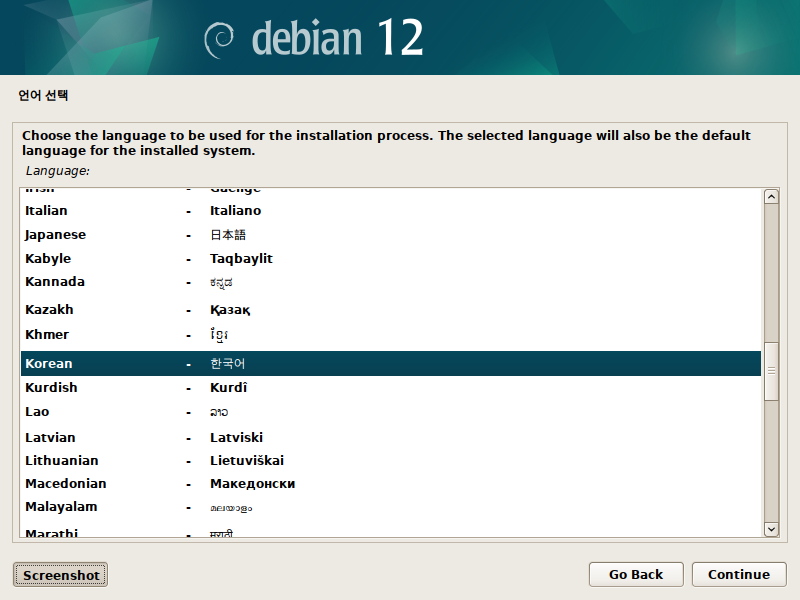Click the native name Kurdî
Viewport: 800px width, 600px height.
(229, 388)
